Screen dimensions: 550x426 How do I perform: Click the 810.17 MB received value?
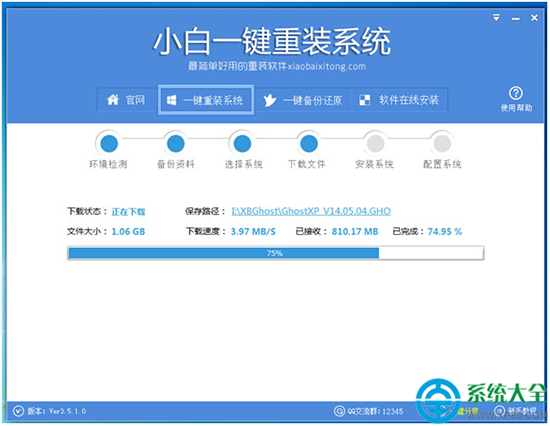[355, 232]
